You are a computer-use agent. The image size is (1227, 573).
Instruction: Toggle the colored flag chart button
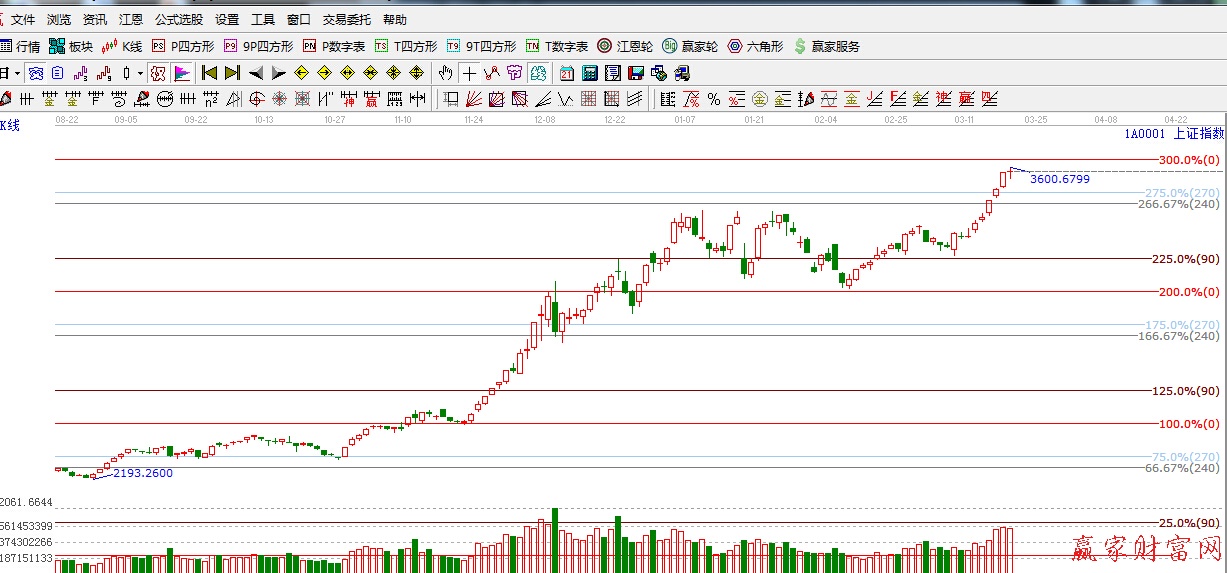click(182, 73)
